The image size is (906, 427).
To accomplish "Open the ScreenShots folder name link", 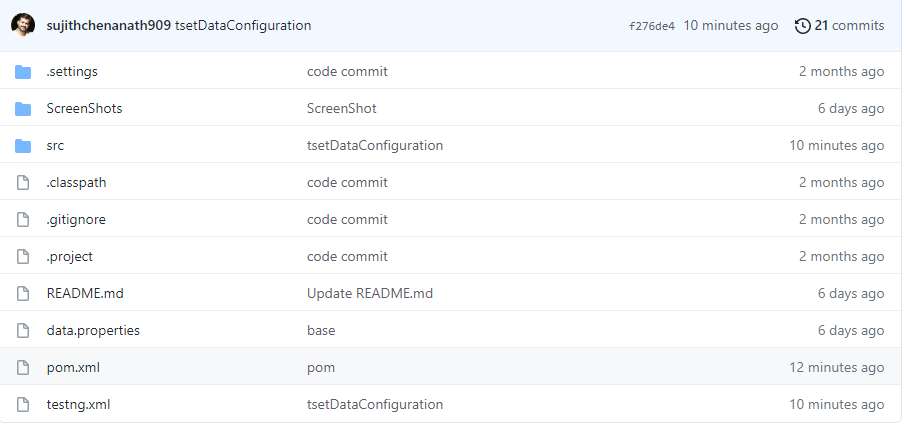I will click(84, 109).
